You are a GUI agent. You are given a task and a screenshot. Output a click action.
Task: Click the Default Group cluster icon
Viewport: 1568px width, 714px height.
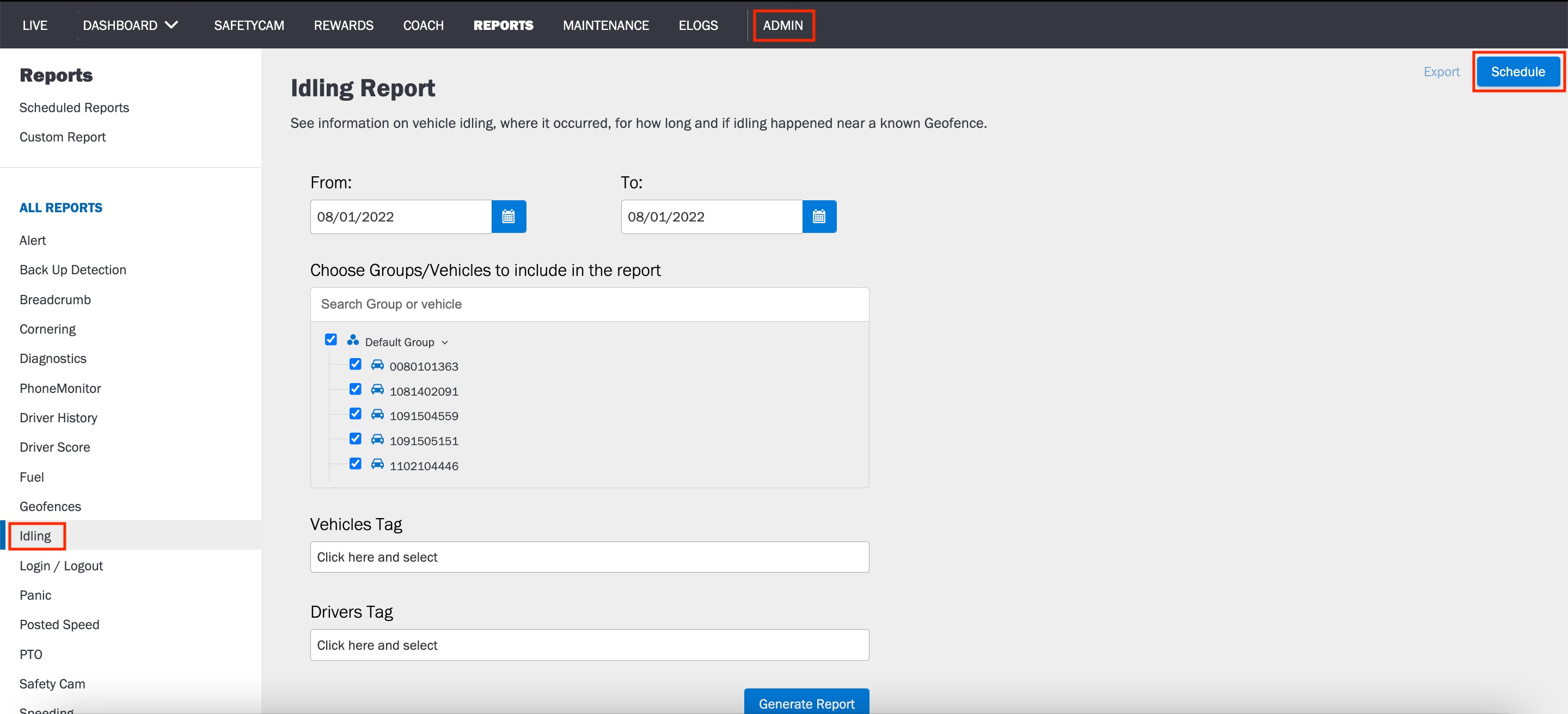pos(353,340)
